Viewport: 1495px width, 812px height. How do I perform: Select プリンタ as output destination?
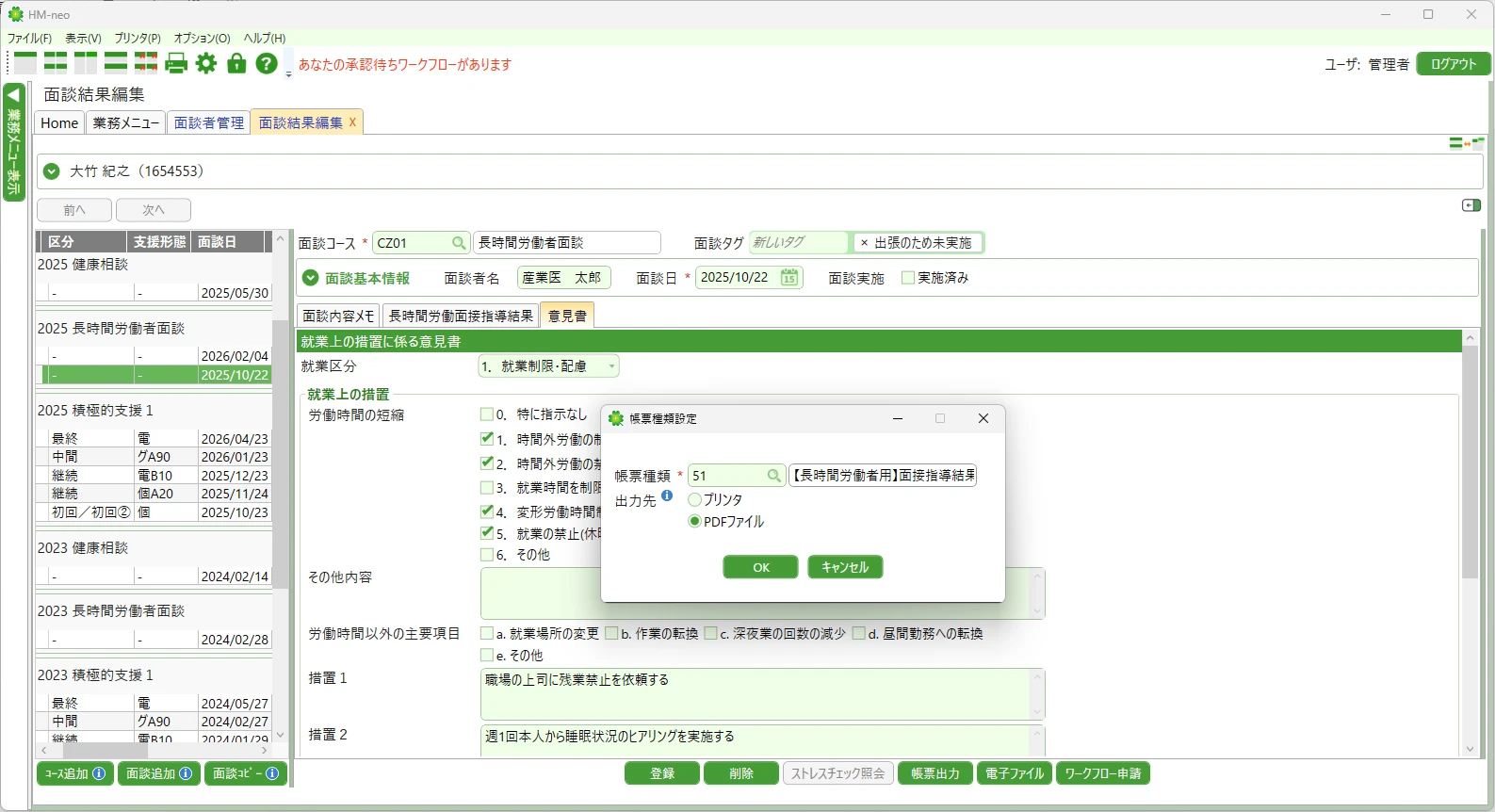694,500
